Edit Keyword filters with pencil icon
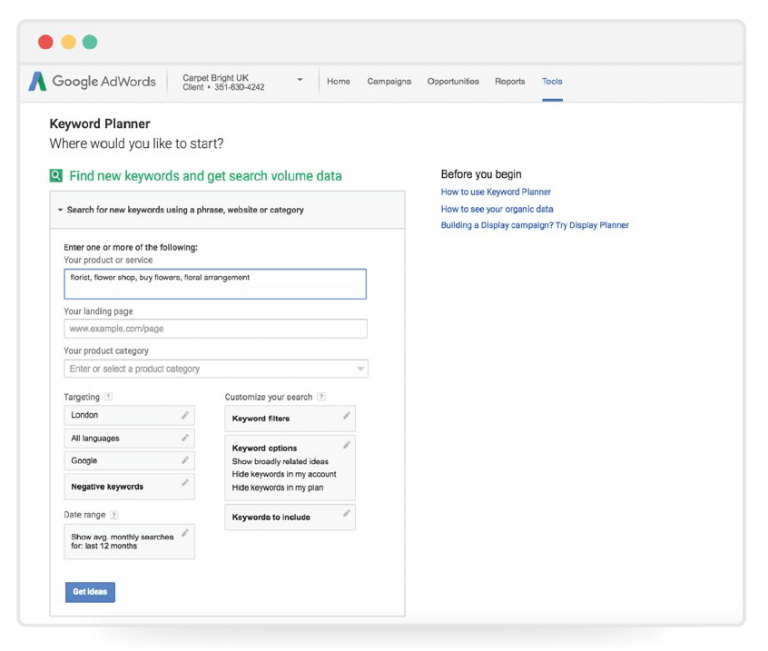The height and width of the screenshot is (651, 768). coord(347,415)
